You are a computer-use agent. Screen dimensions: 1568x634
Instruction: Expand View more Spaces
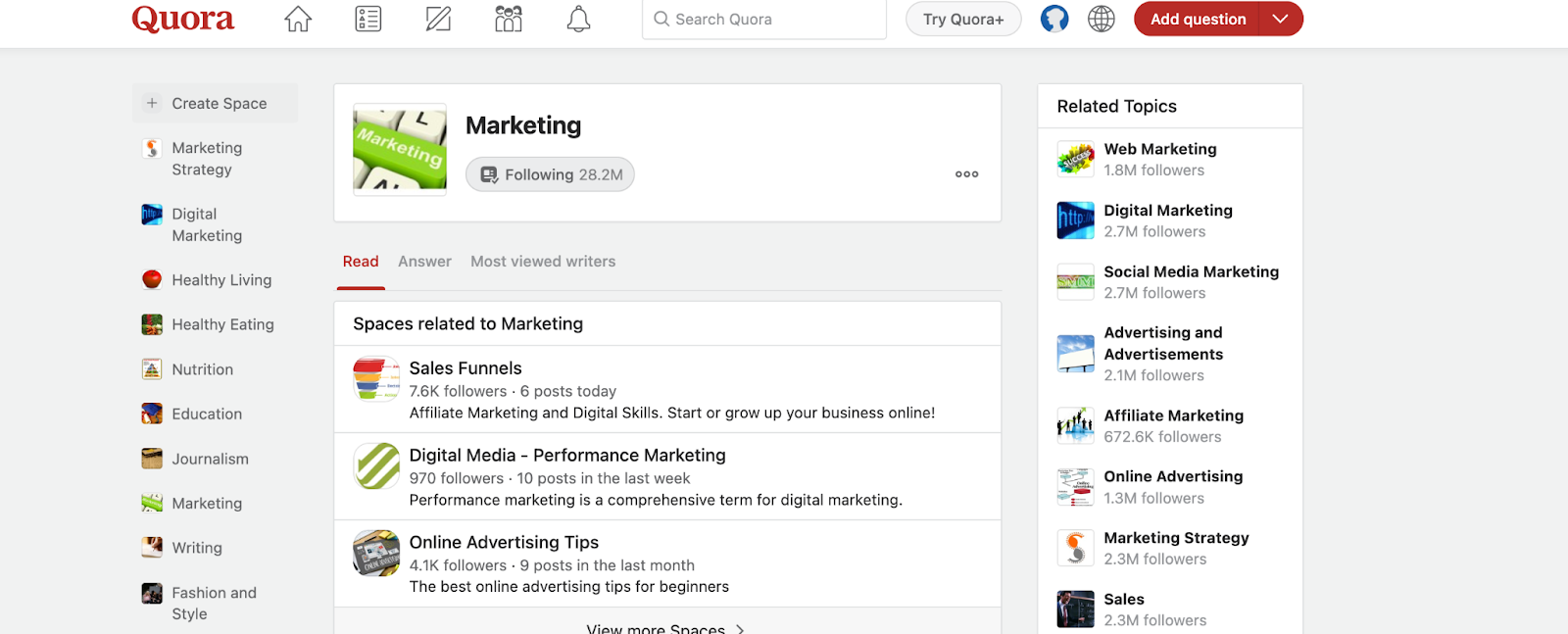pyautogui.click(x=665, y=628)
